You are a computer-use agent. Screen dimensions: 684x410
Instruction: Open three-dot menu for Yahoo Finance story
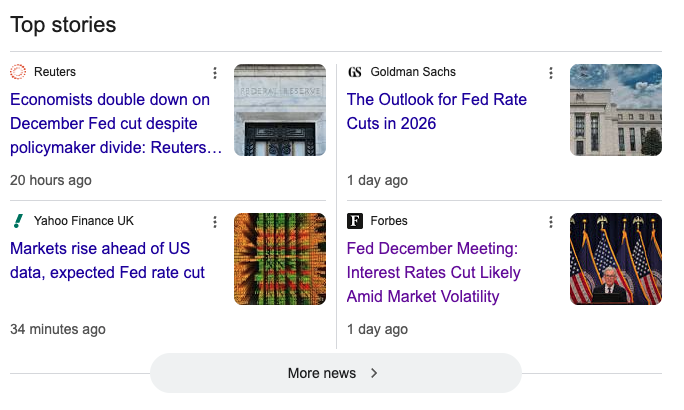214,222
